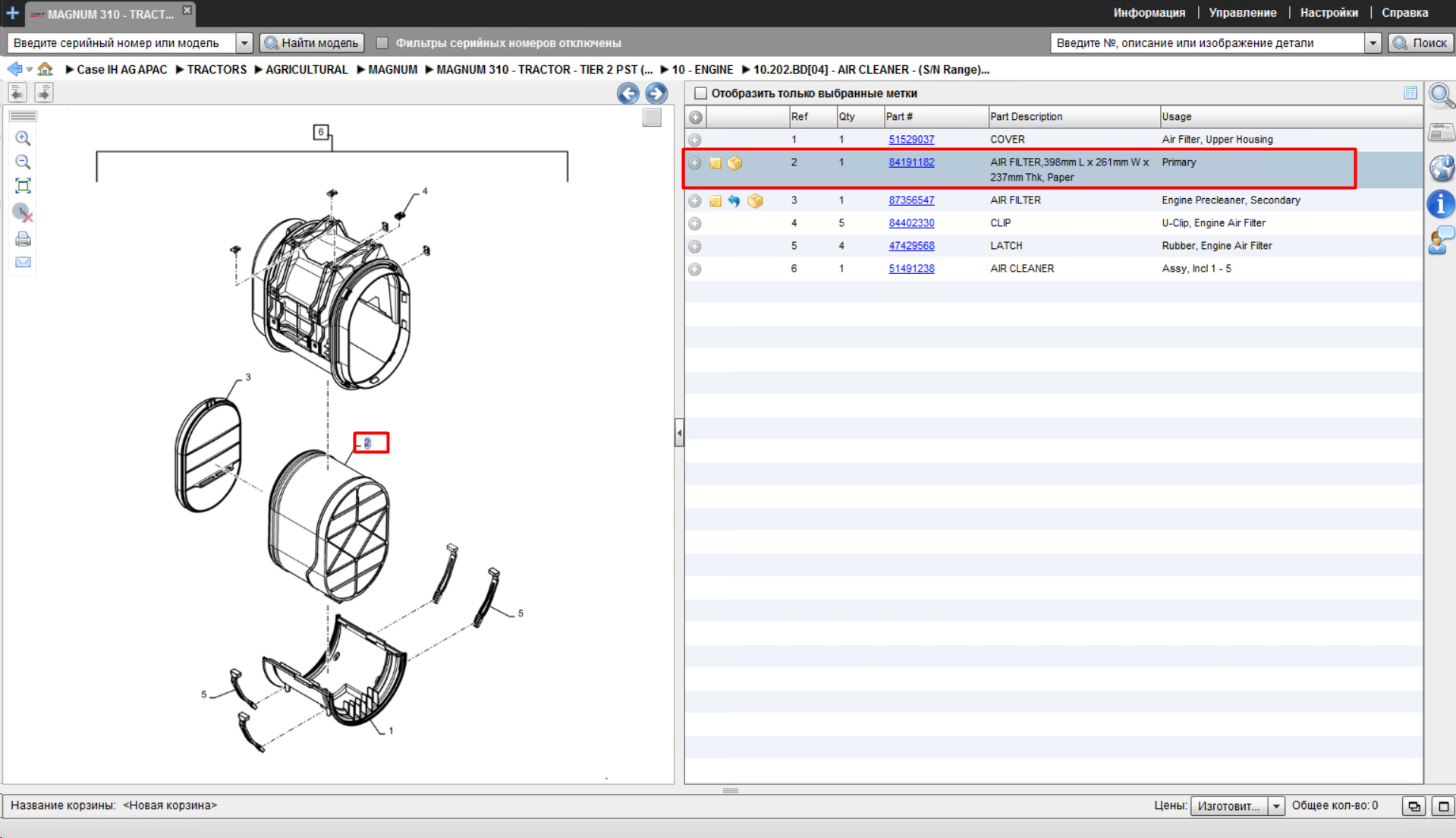Click home icon in breadcrumb bar

point(46,69)
